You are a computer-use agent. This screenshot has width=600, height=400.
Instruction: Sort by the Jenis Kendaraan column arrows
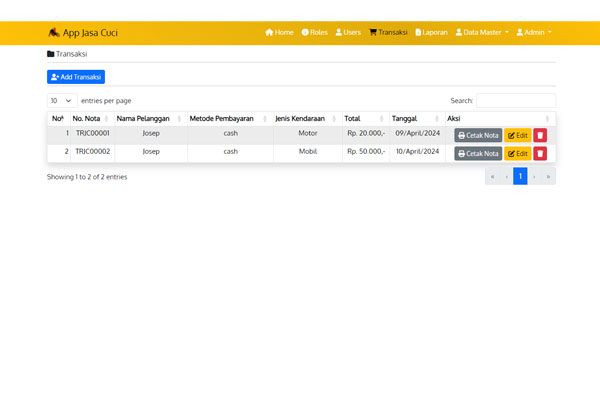click(x=334, y=119)
